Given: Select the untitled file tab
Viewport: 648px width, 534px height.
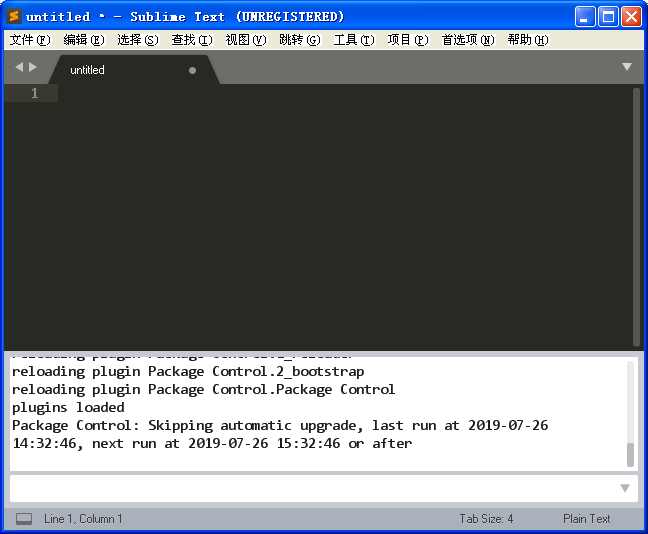Looking at the screenshot, I should coord(133,70).
